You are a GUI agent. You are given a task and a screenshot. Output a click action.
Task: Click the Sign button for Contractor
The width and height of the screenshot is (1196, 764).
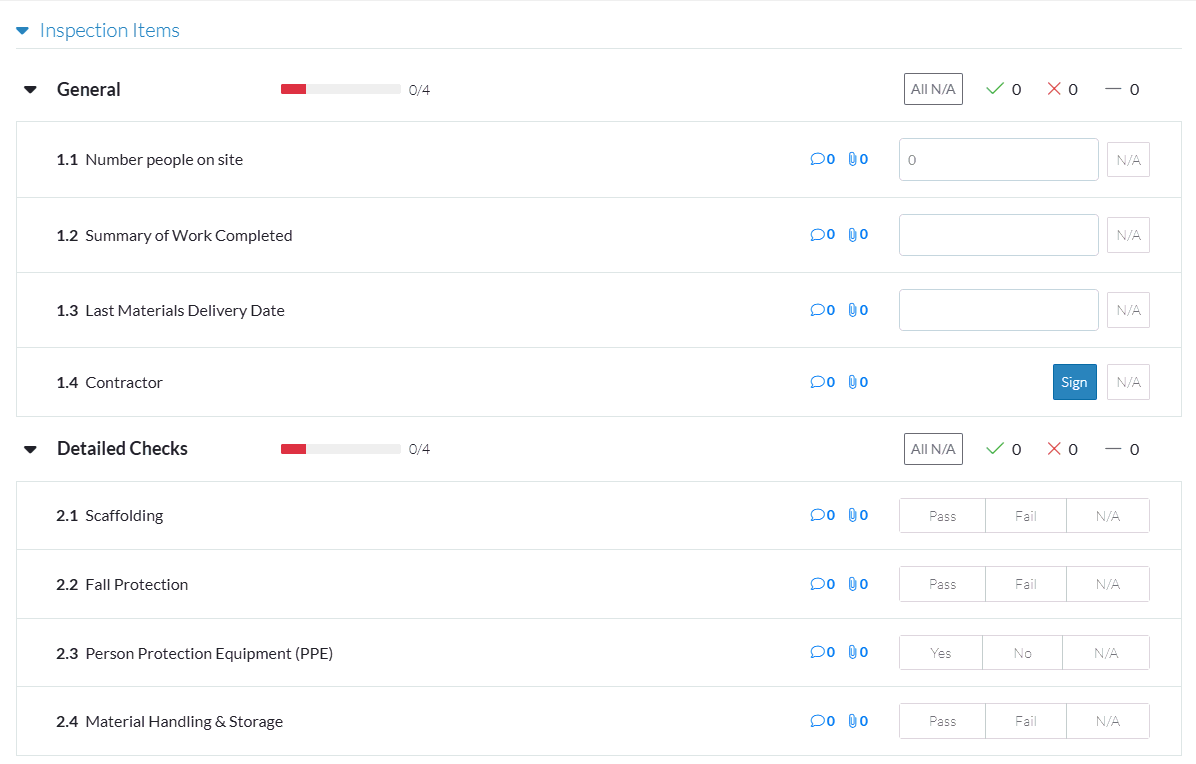click(1074, 382)
